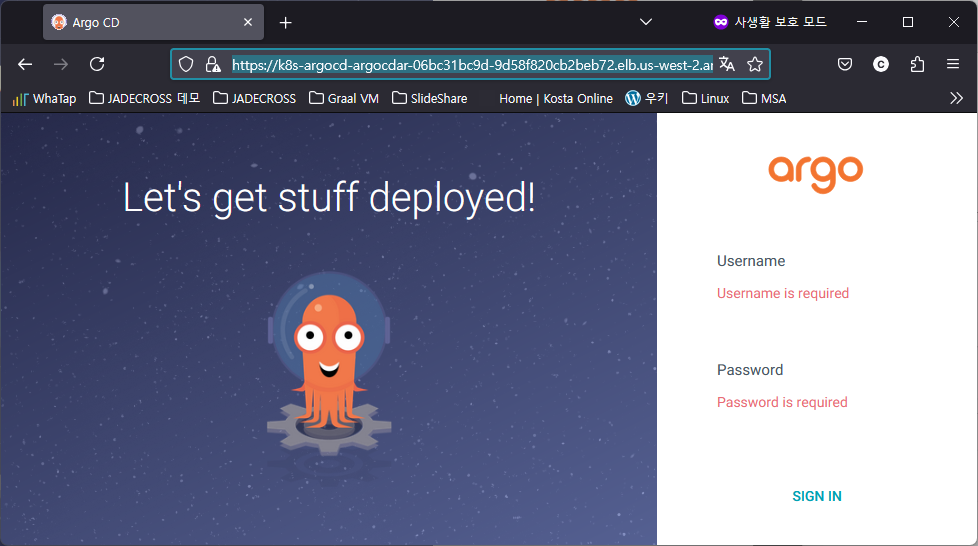Close the Argo CD tab
The width and height of the screenshot is (978, 546).
248,22
